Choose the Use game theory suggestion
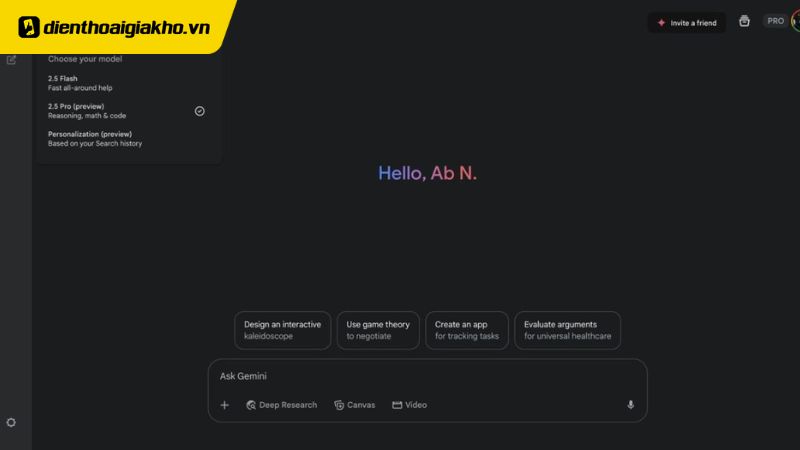 tap(378, 330)
